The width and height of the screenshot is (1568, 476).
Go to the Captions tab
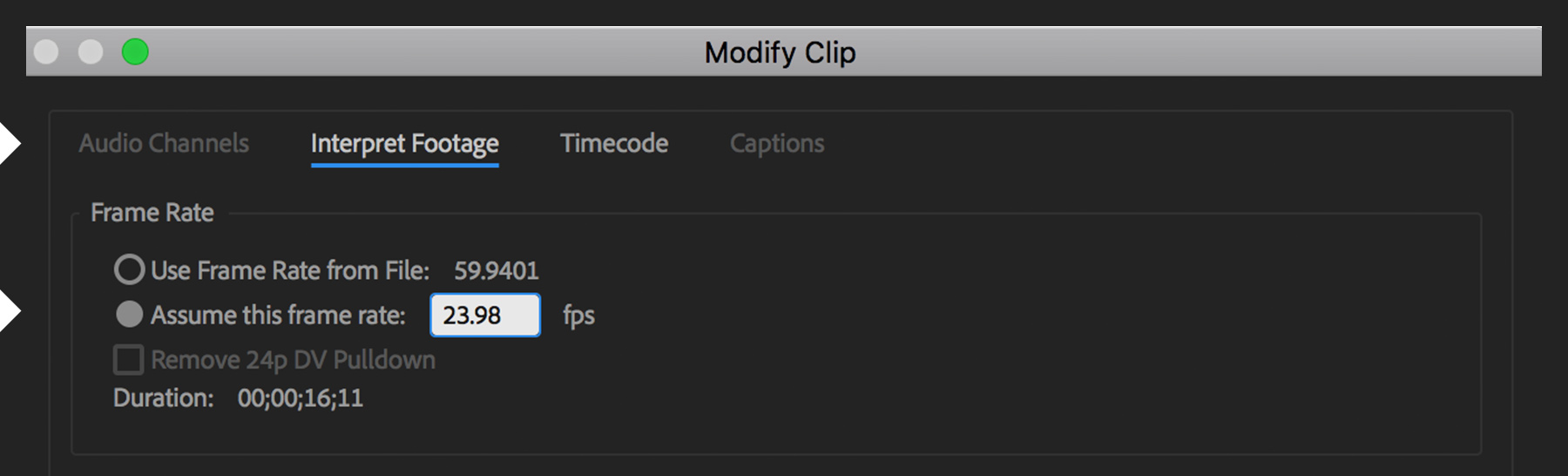(x=777, y=143)
